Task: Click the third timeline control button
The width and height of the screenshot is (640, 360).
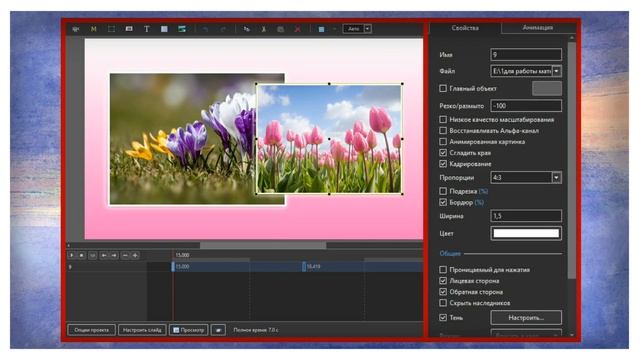Action: click(93, 255)
